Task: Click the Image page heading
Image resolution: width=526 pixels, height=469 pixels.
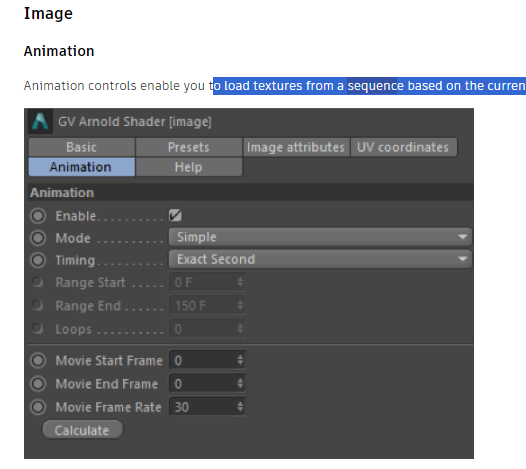Action: tap(48, 14)
